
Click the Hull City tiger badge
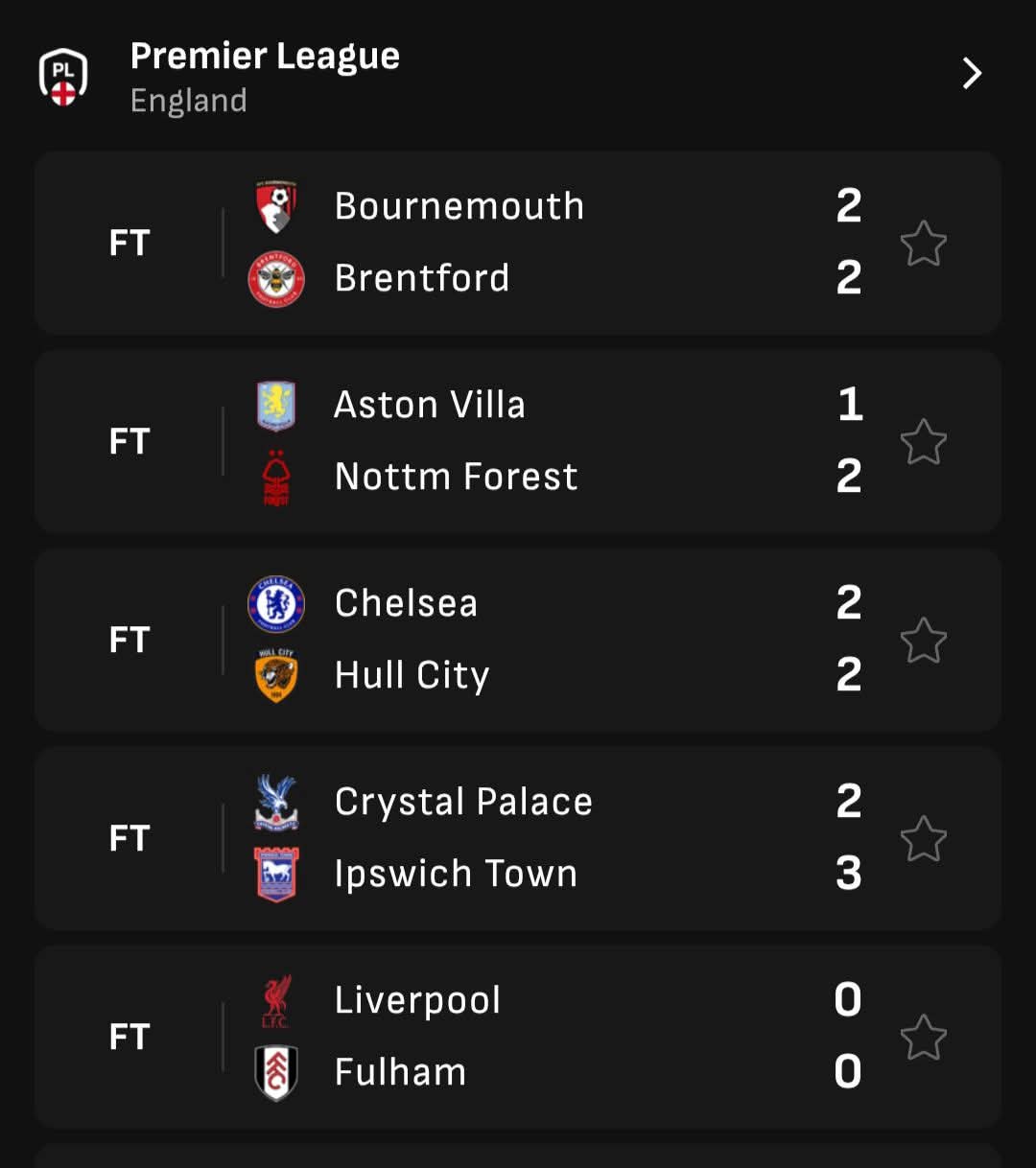[x=276, y=676]
